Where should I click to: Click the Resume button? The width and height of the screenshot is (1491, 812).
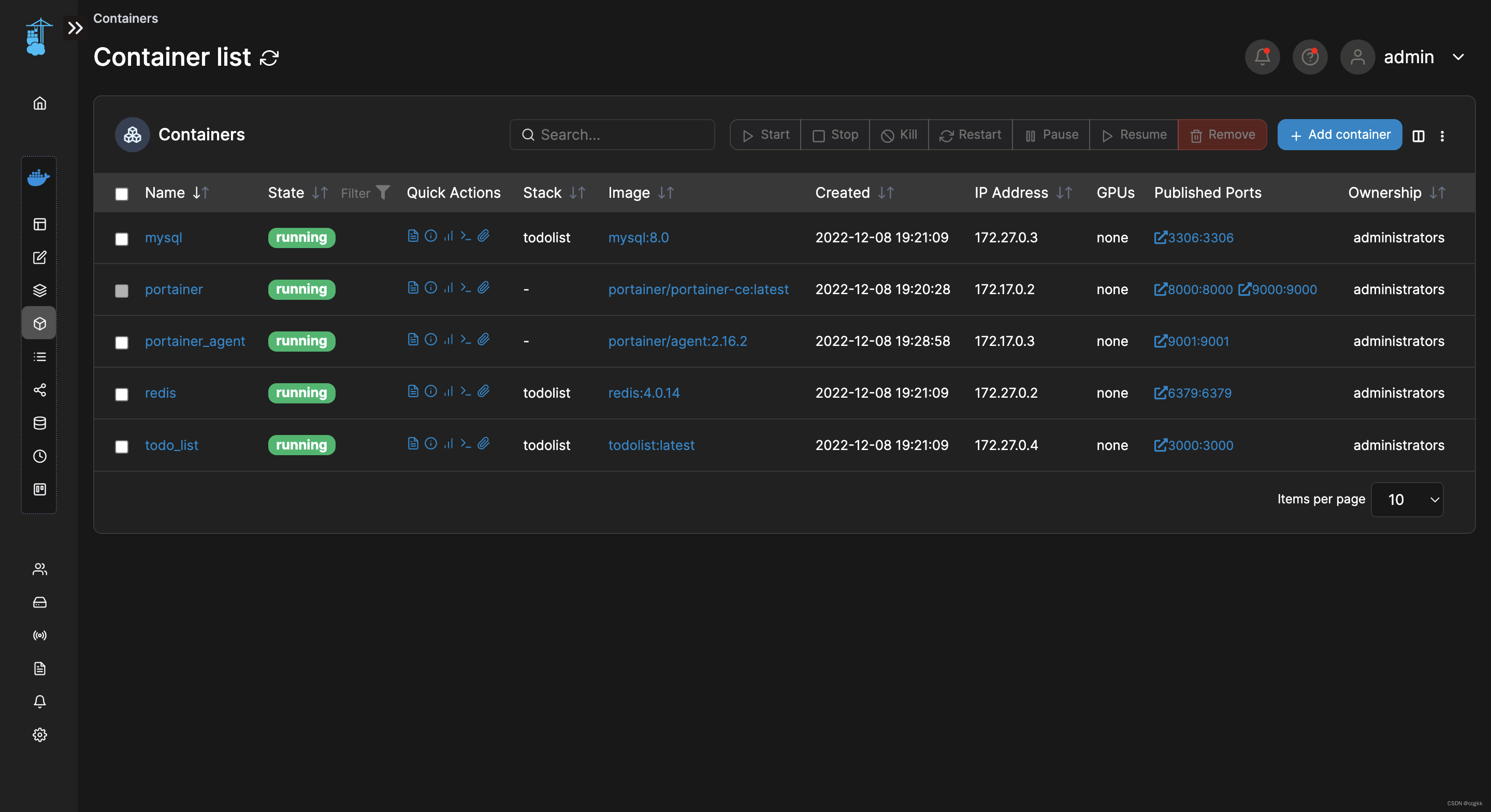[x=1133, y=135]
